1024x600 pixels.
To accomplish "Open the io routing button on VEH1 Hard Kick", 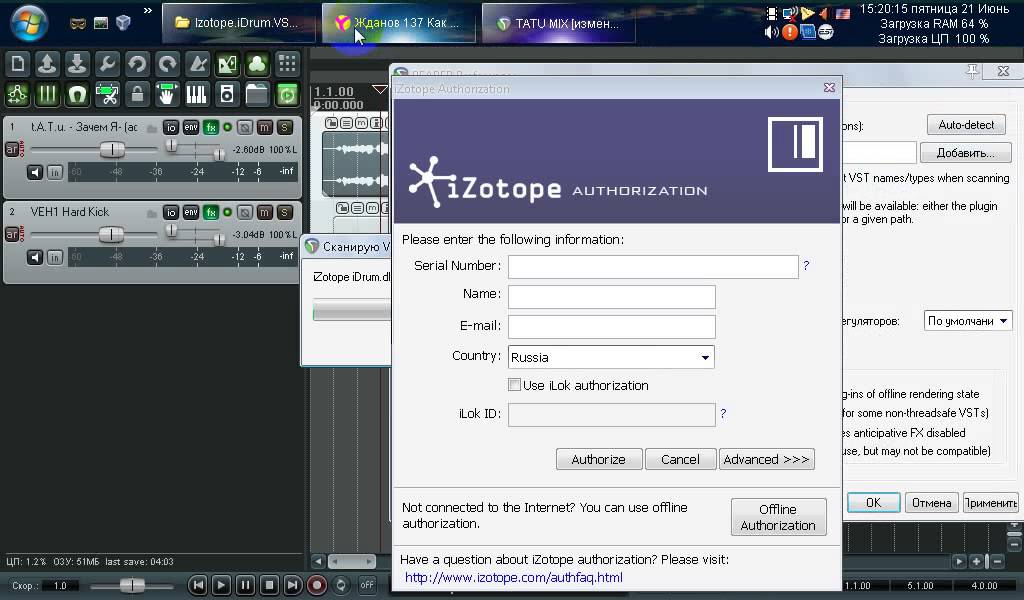I will (x=170, y=212).
